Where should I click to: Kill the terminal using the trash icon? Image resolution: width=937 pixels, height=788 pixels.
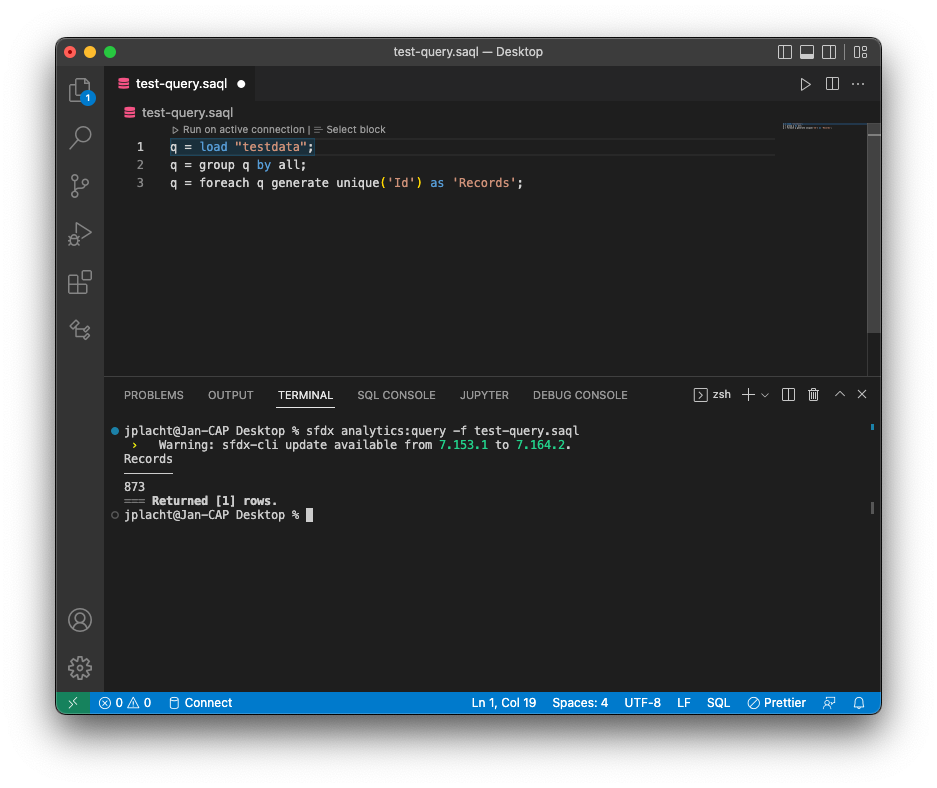813,394
